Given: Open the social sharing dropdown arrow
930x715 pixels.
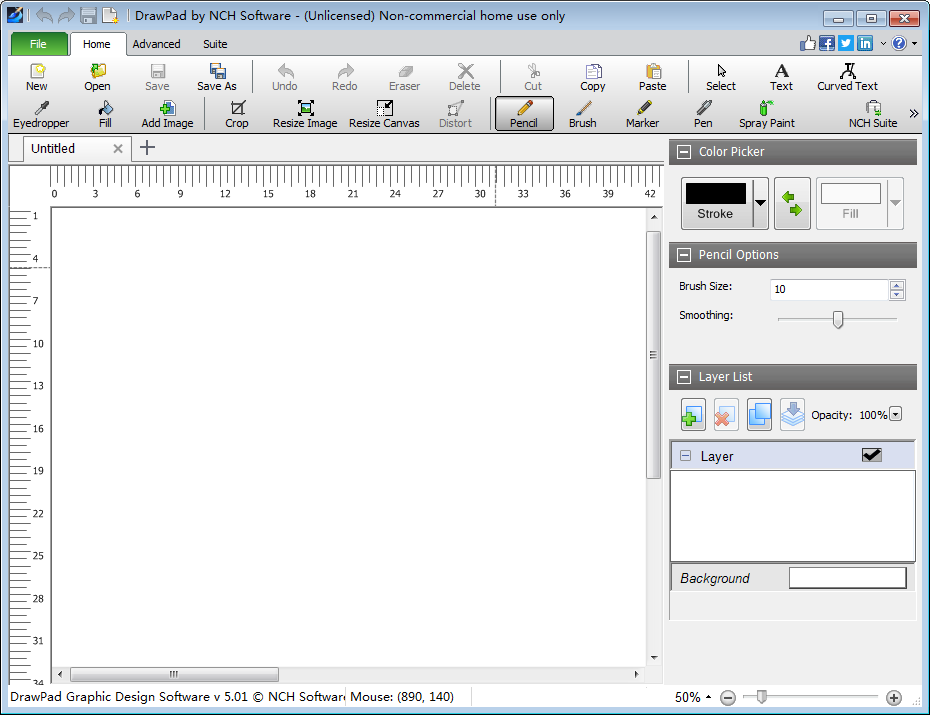Looking at the screenshot, I should click(x=883, y=43).
